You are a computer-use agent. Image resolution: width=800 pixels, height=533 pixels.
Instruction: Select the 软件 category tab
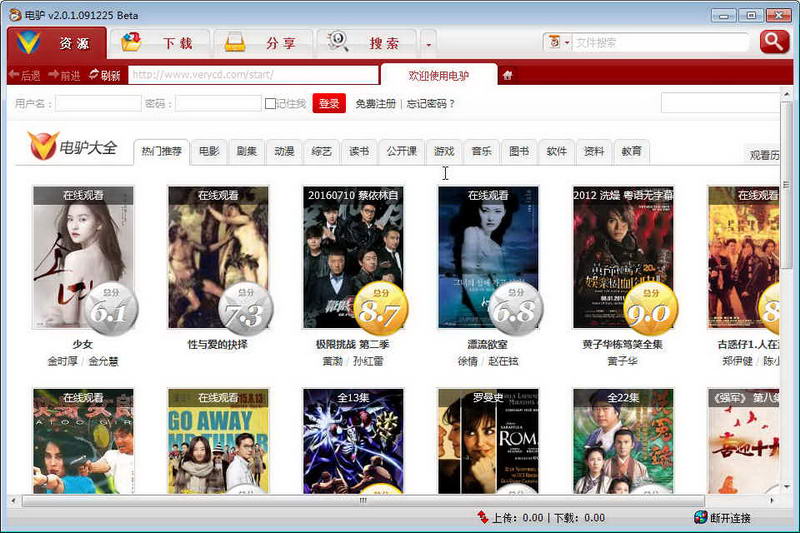(556, 151)
